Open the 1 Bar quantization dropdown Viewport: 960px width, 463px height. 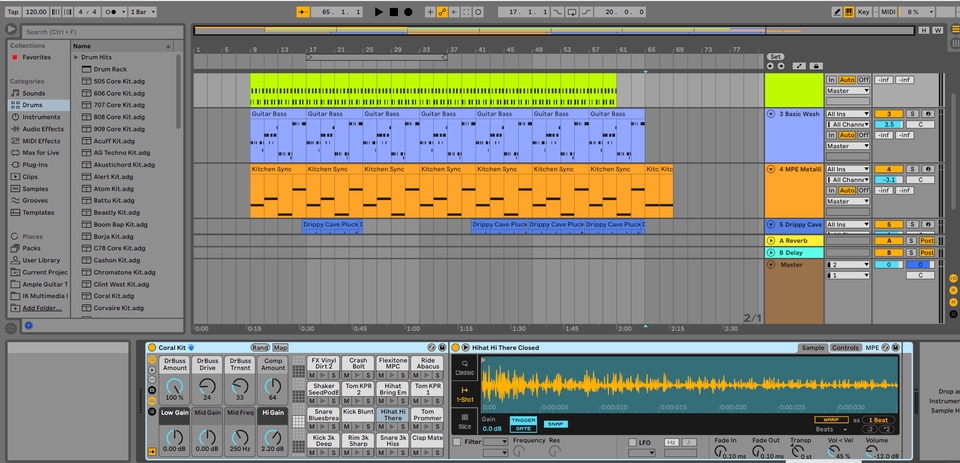[x=144, y=12]
